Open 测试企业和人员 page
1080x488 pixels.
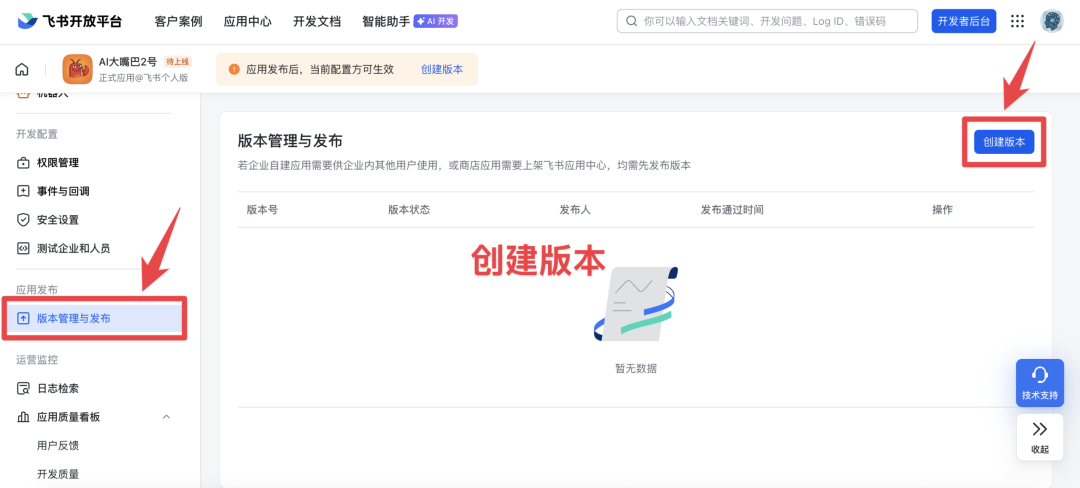pyautogui.click(x=72, y=248)
